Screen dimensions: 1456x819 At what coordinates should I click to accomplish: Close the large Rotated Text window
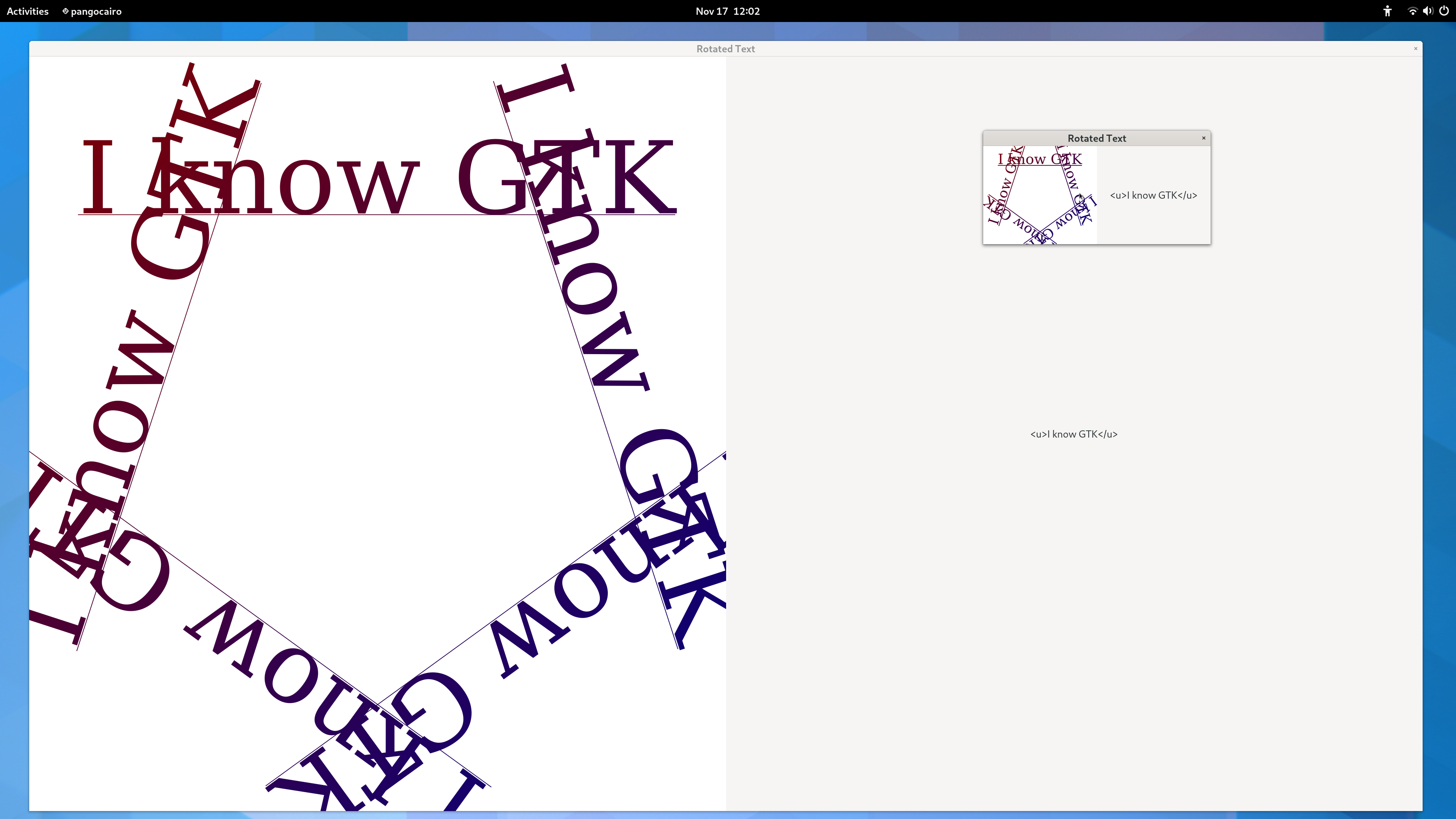coord(1415,49)
